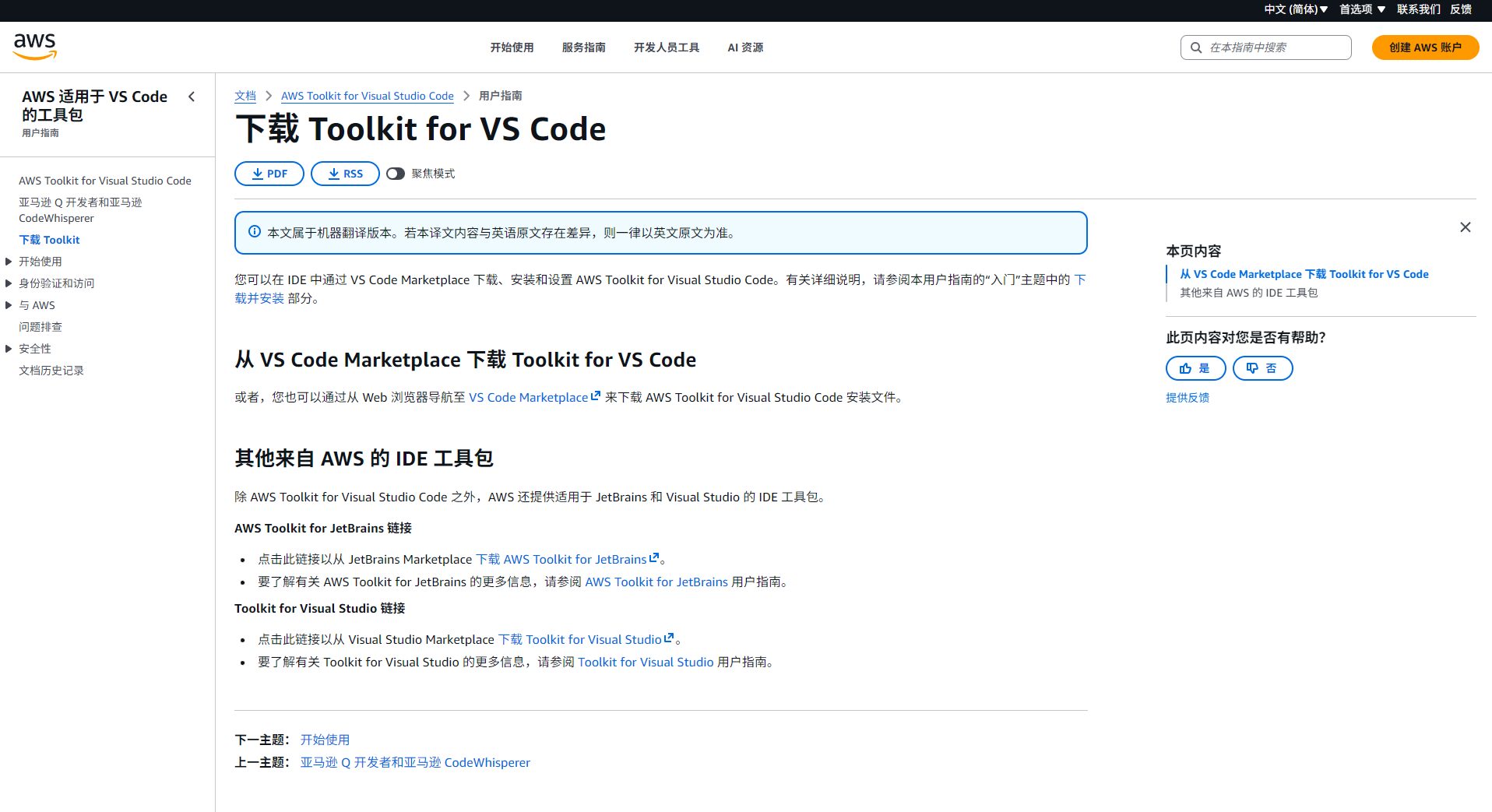Click the info icon in translation notice
This screenshot has height=812, width=1492.
coord(254,232)
